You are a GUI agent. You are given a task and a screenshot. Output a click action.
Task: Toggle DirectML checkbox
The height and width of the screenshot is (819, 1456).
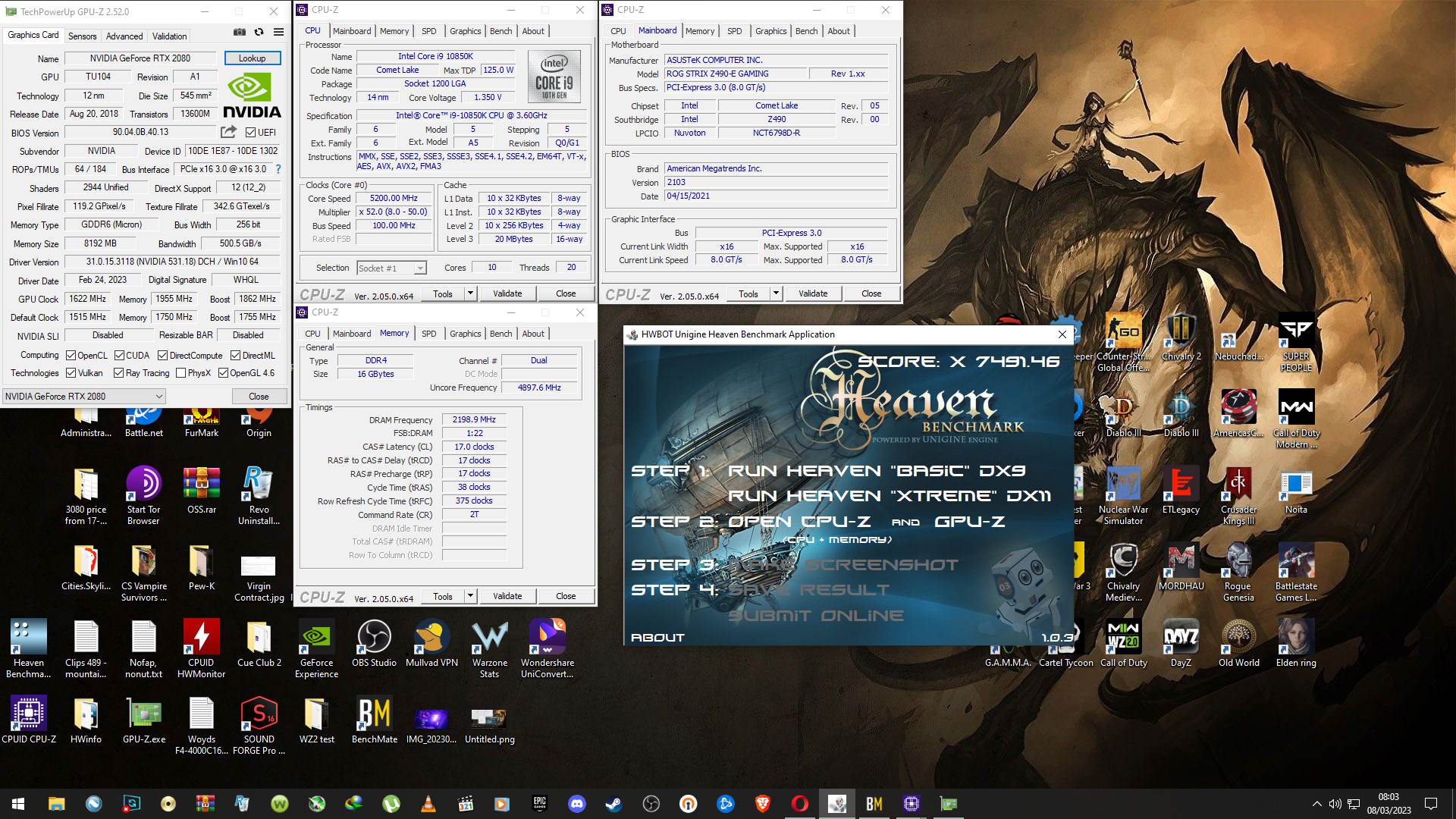[x=235, y=355]
